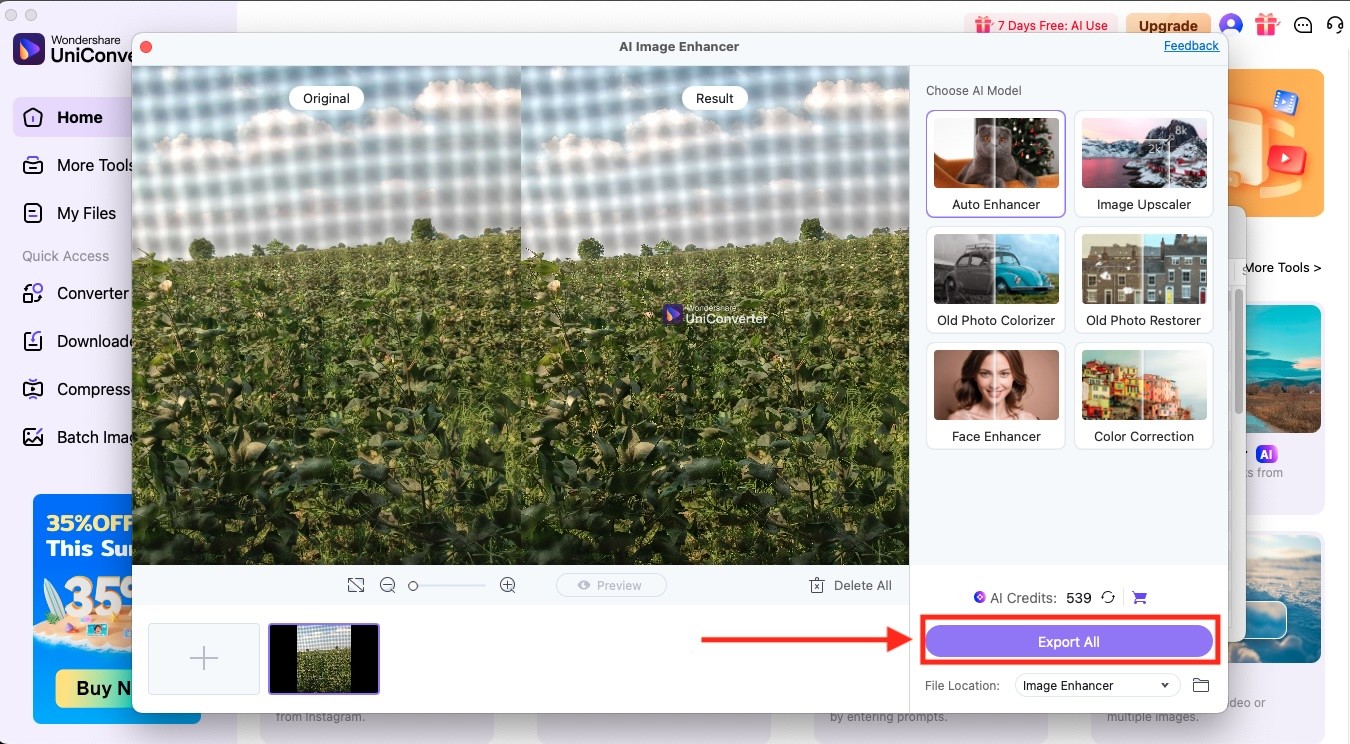Screen dimensions: 1350x744
Task: Open the output folder icon
Action: tap(1201, 685)
